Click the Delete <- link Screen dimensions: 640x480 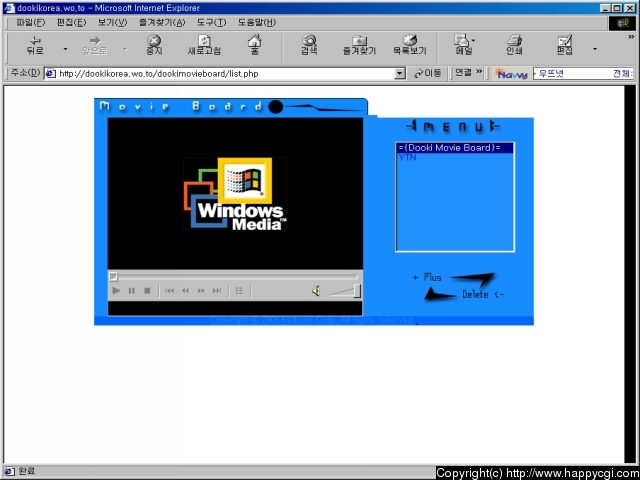point(483,294)
